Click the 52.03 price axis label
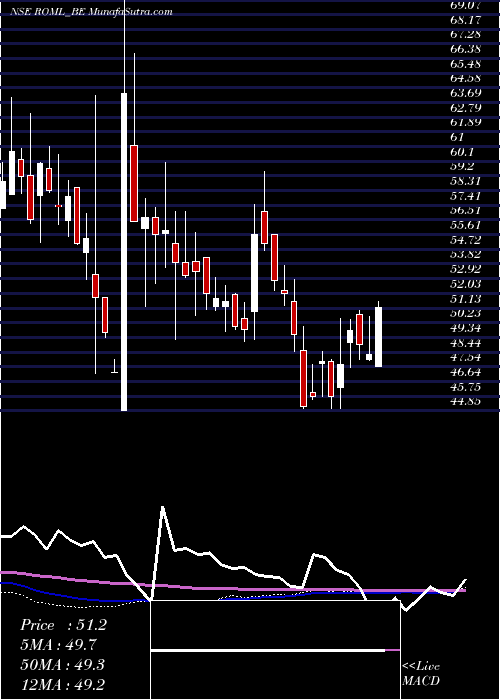The width and height of the screenshot is (500, 700). [x=466, y=284]
